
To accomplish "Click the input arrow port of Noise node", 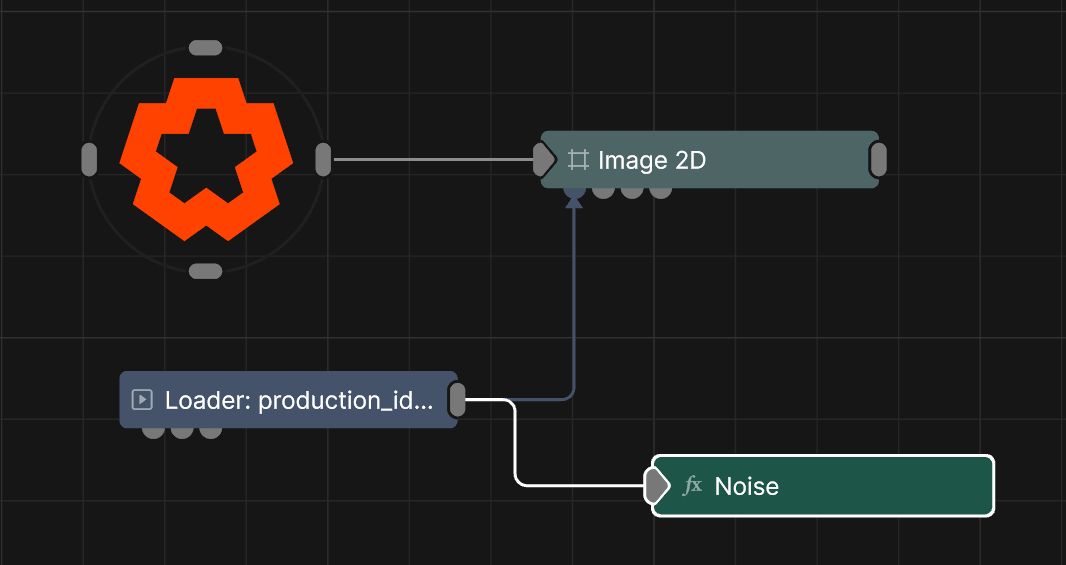I will [655, 486].
